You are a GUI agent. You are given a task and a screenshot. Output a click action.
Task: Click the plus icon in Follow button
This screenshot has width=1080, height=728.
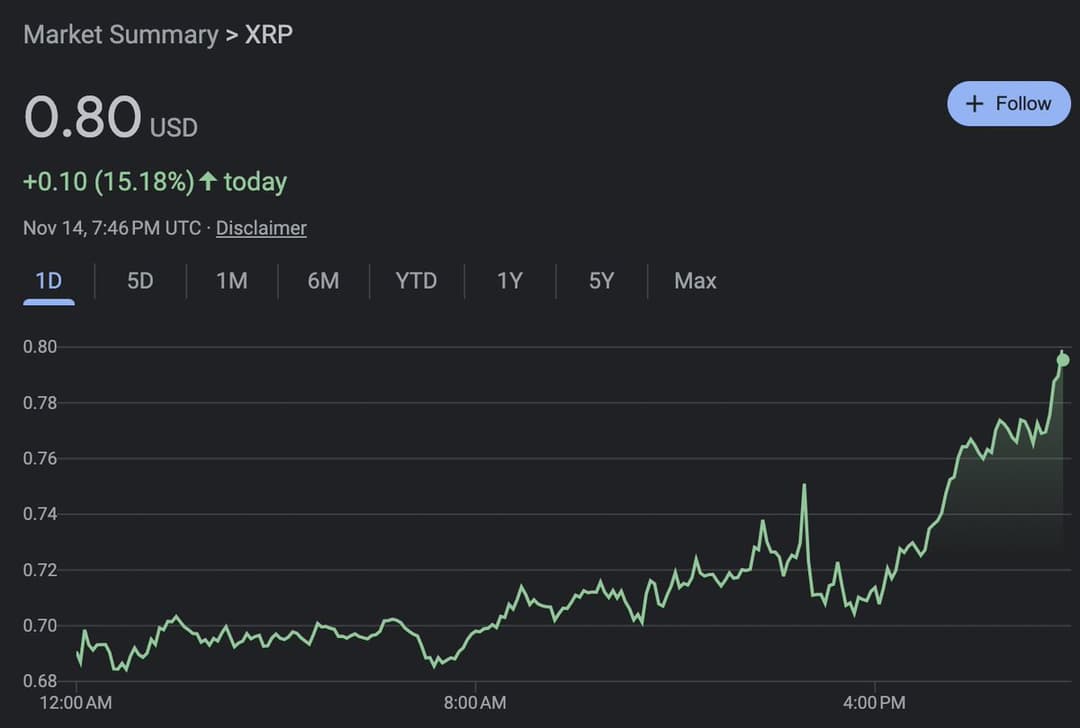click(x=974, y=103)
